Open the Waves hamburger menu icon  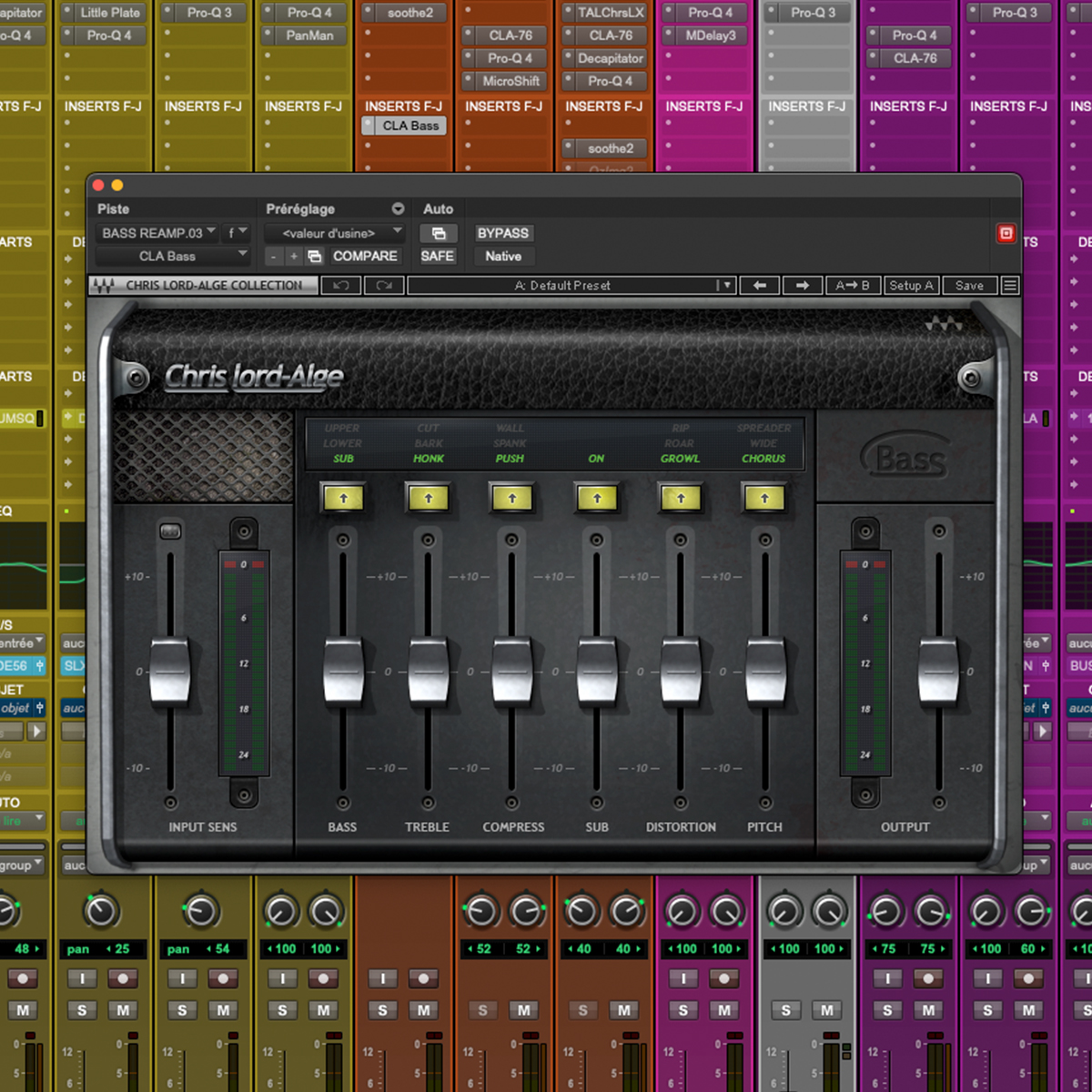tap(1010, 286)
